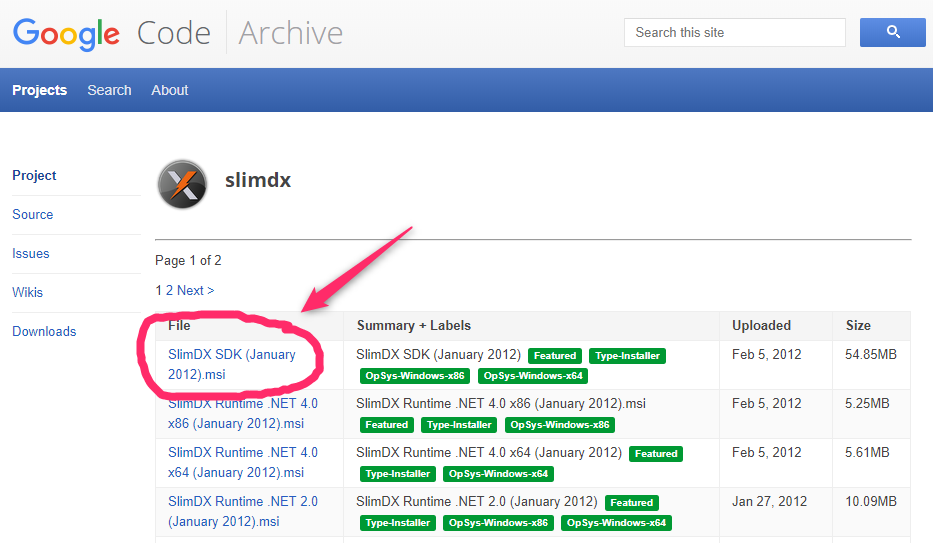Click the blue search magnifier button
The height and width of the screenshot is (543, 933).
tap(893, 32)
